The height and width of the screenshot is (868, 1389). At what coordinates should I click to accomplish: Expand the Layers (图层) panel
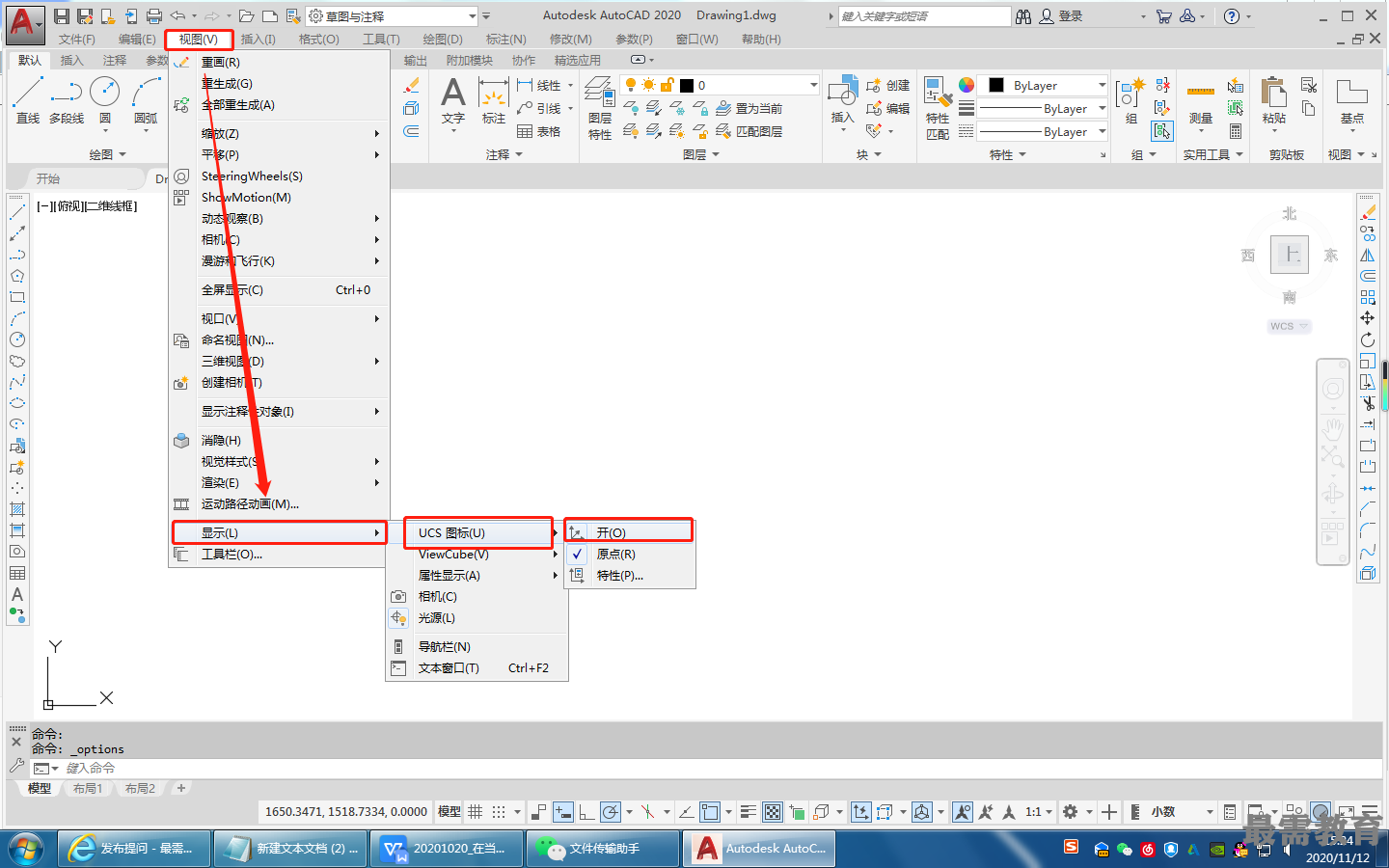tap(701, 154)
